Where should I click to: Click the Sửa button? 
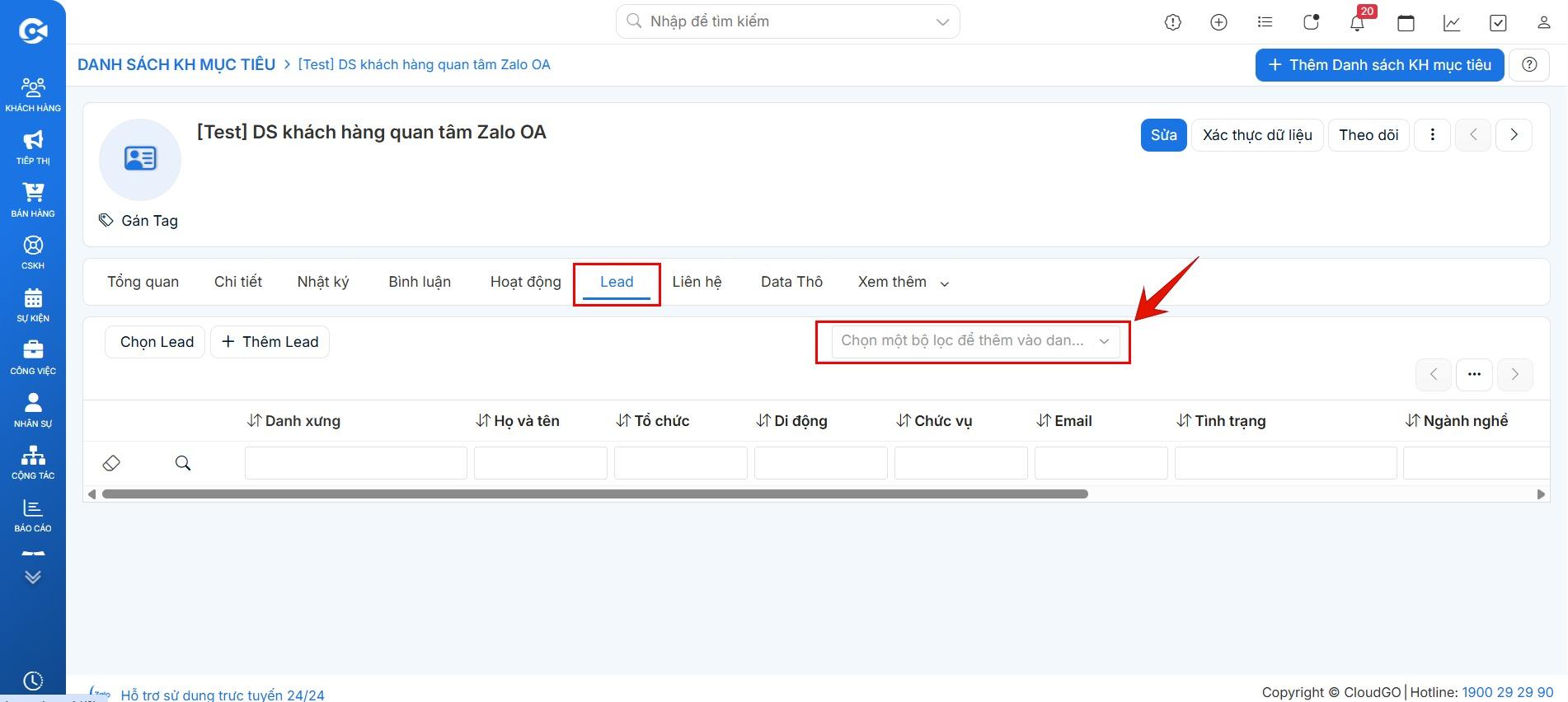(1164, 135)
